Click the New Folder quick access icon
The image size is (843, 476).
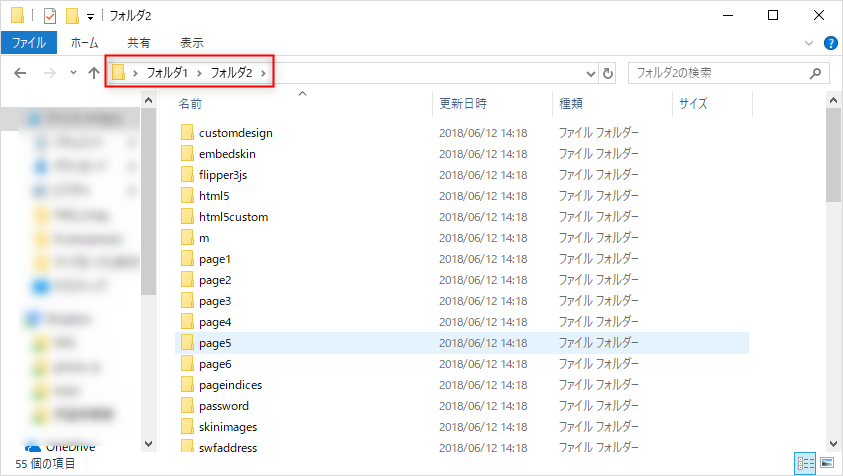(73, 16)
